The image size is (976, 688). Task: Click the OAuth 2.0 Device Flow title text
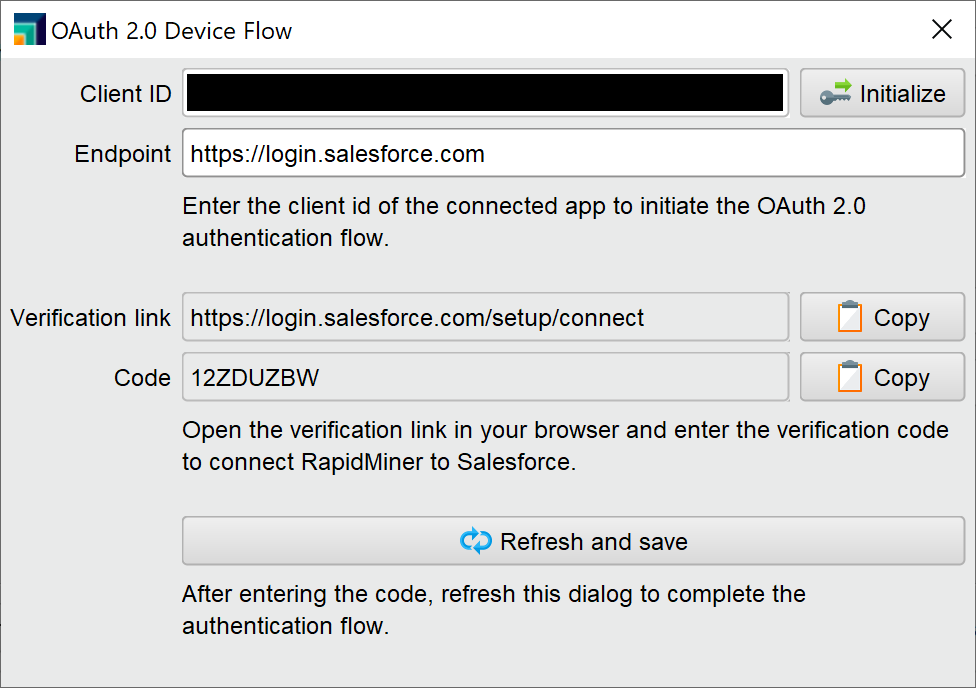[175, 30]
